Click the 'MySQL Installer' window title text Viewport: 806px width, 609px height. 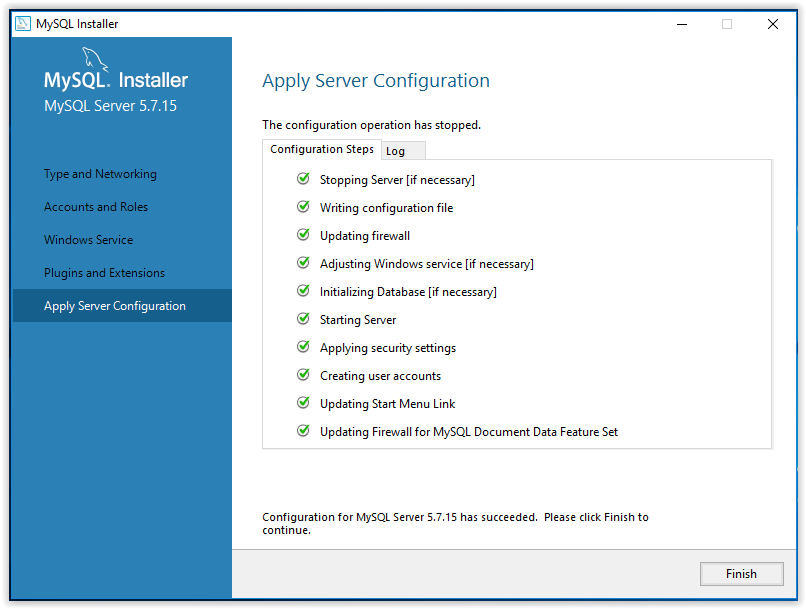(x=77, y=24)
